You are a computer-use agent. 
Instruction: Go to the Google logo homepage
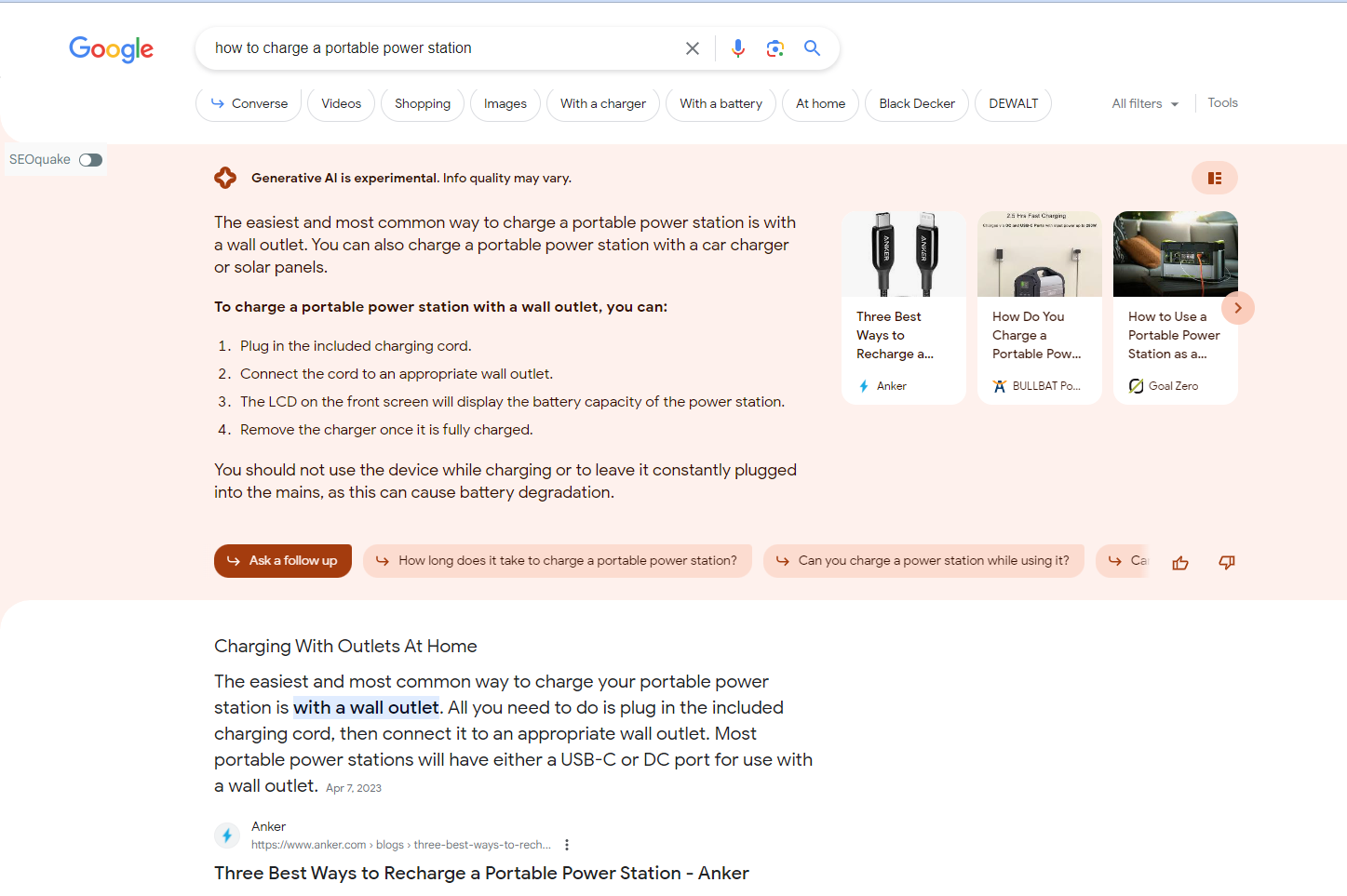(x=111, y=49)
